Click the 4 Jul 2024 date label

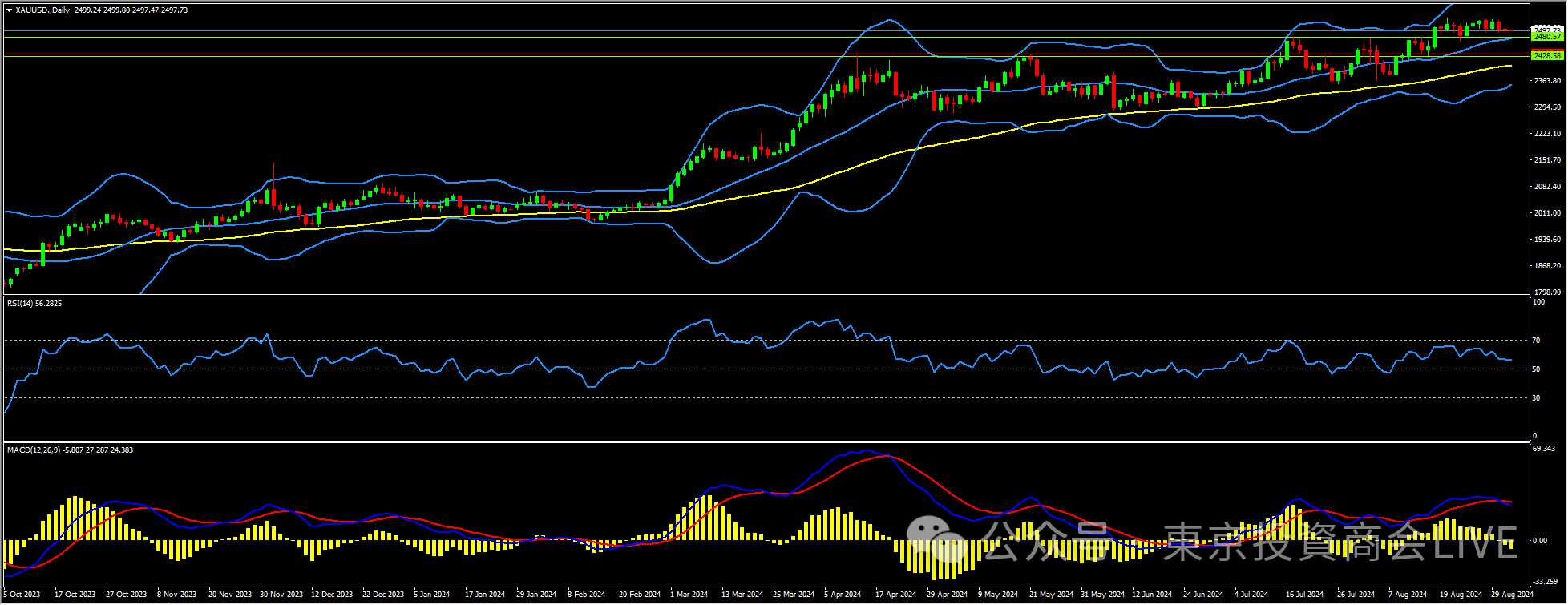(1251, 595)
